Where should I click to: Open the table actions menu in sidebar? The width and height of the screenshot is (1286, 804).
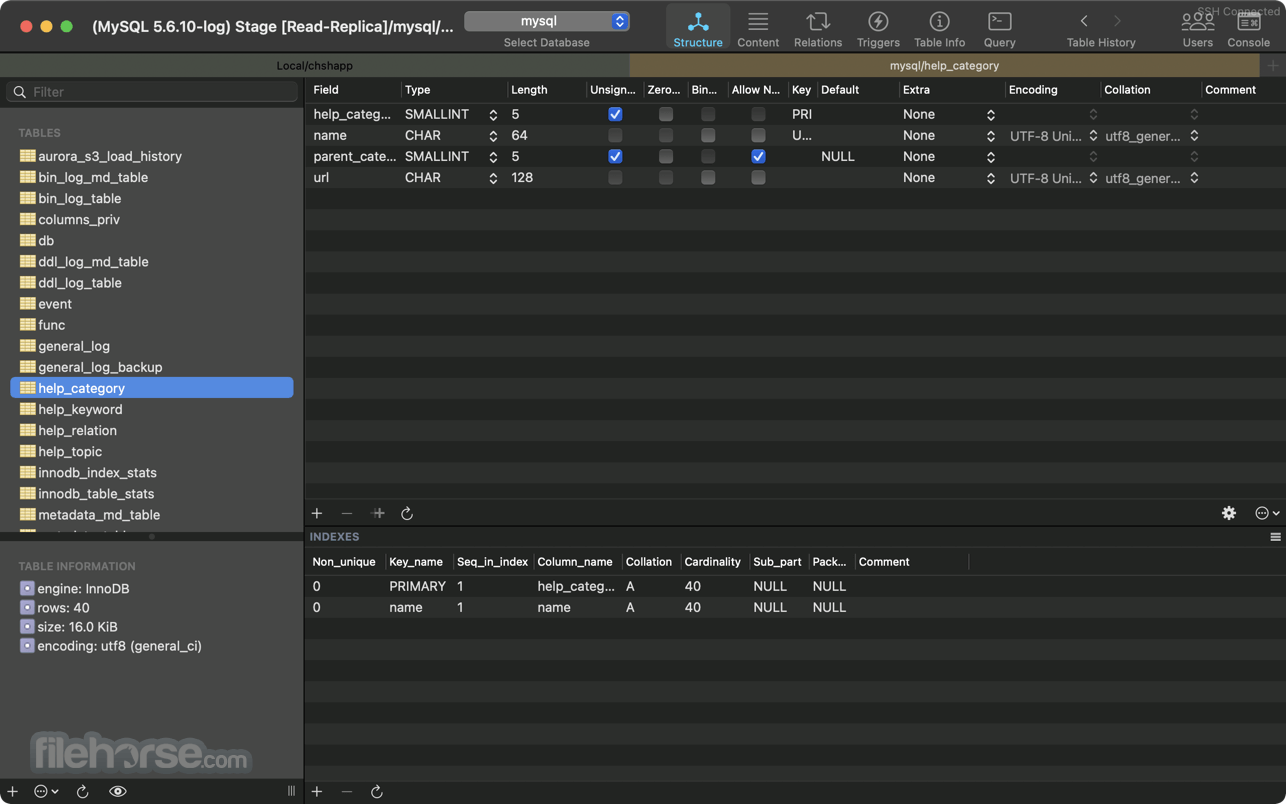point(46,791)
